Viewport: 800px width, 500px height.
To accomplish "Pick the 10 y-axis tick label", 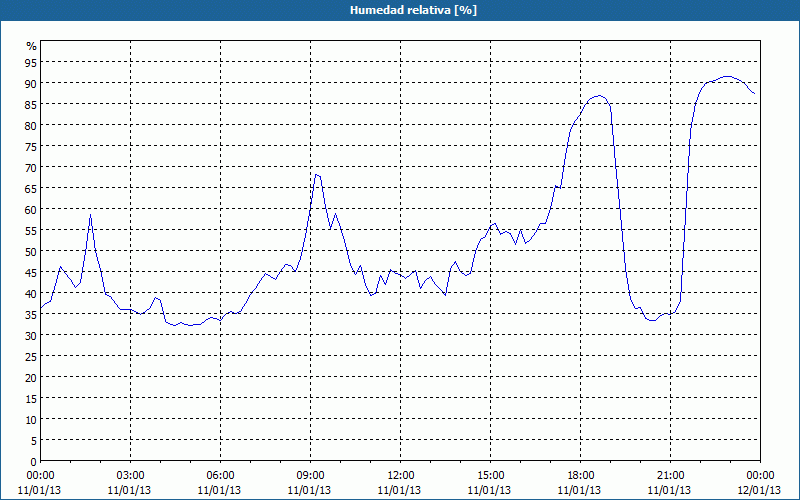I will (x=31, y=419).
